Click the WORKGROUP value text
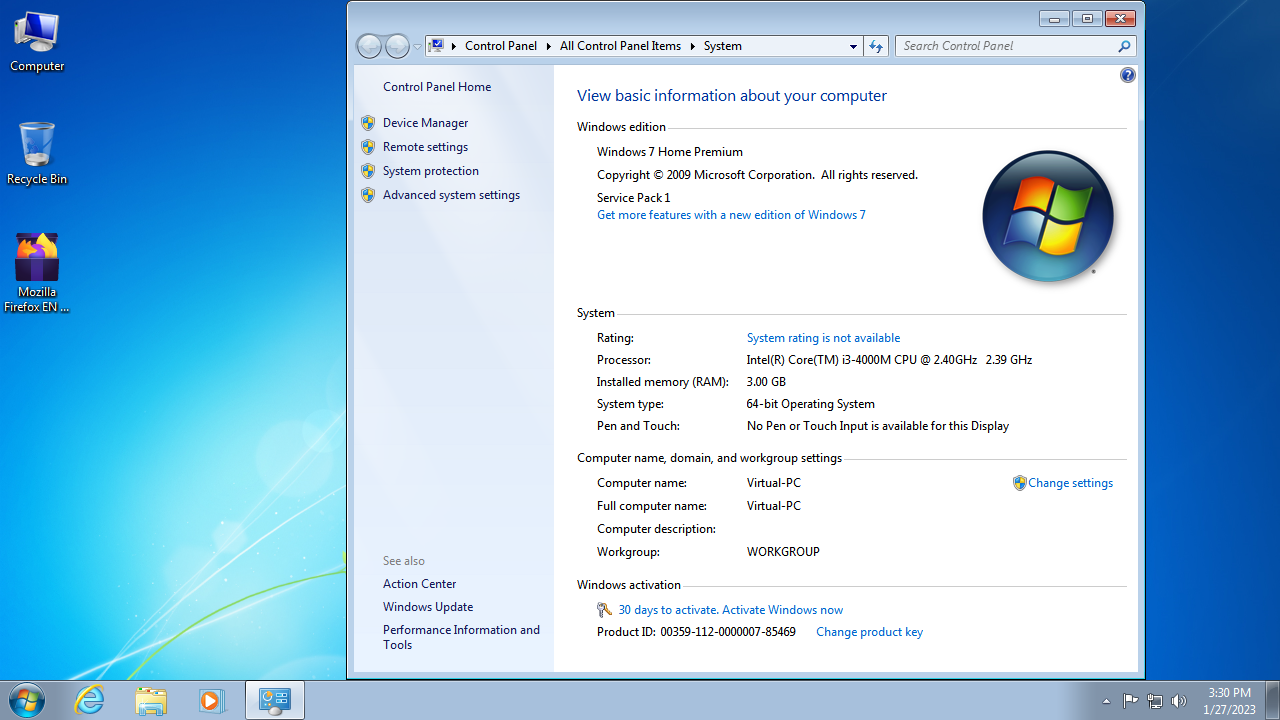This screenshot has width=1280, height=720. tap(783, 552)
